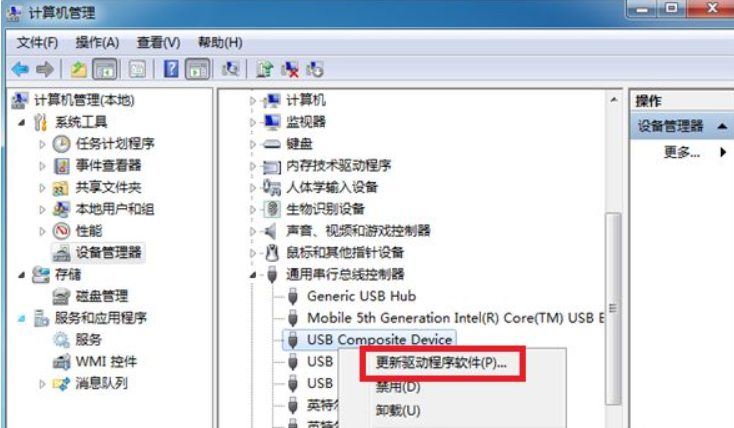Click the device list vertical scrollbar
This screenshot has height=428, width=734.
(x=614, y=300)
